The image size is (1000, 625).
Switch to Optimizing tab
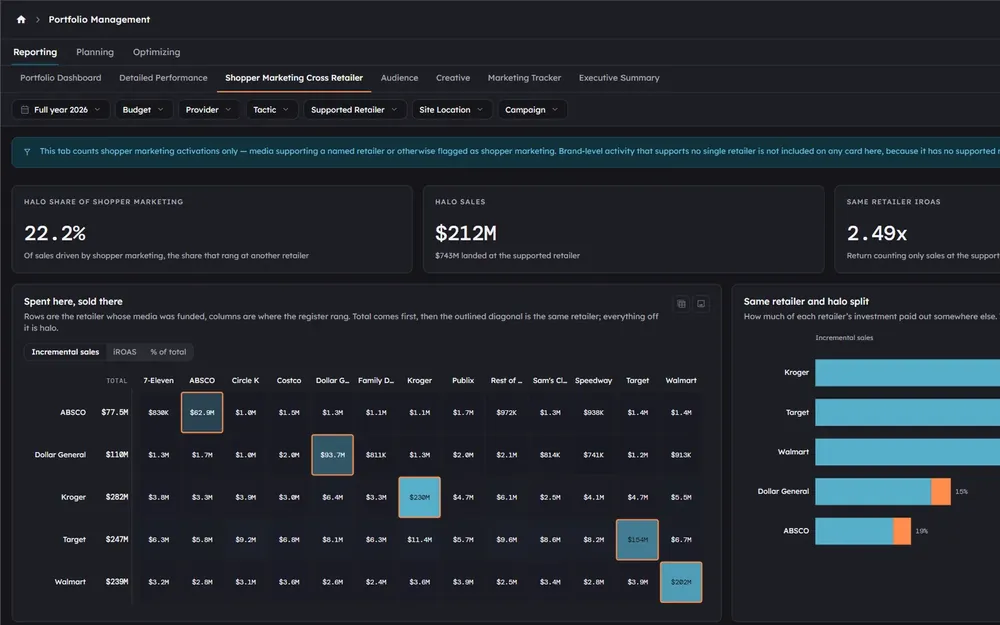click(x=156, y=52)
